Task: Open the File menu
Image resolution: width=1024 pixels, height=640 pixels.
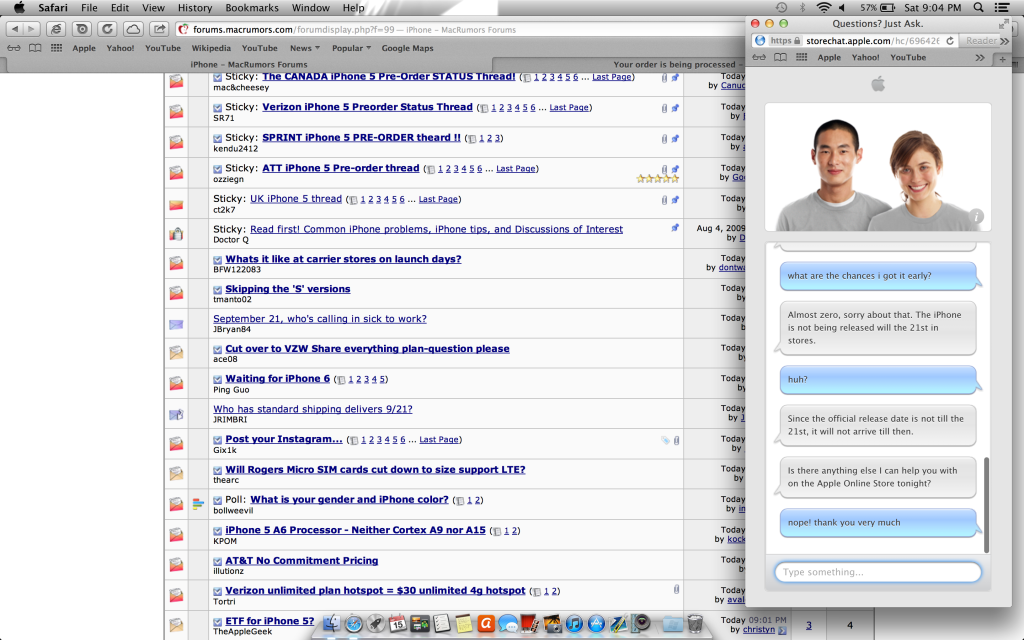Action: click(x=89, y=7)
